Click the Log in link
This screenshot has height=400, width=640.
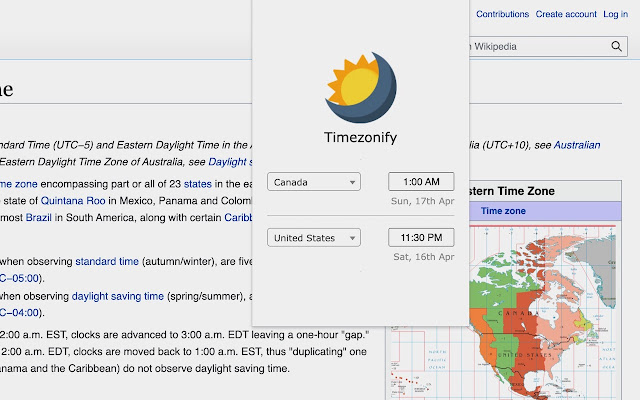click(x=616, y=14)
